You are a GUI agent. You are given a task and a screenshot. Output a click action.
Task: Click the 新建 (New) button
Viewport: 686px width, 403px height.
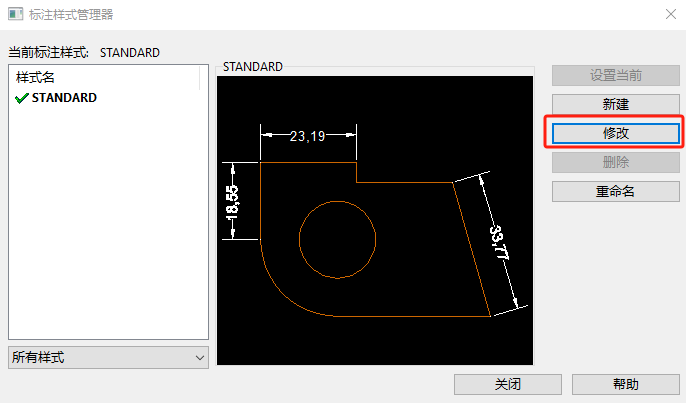[x=616, y=104]
